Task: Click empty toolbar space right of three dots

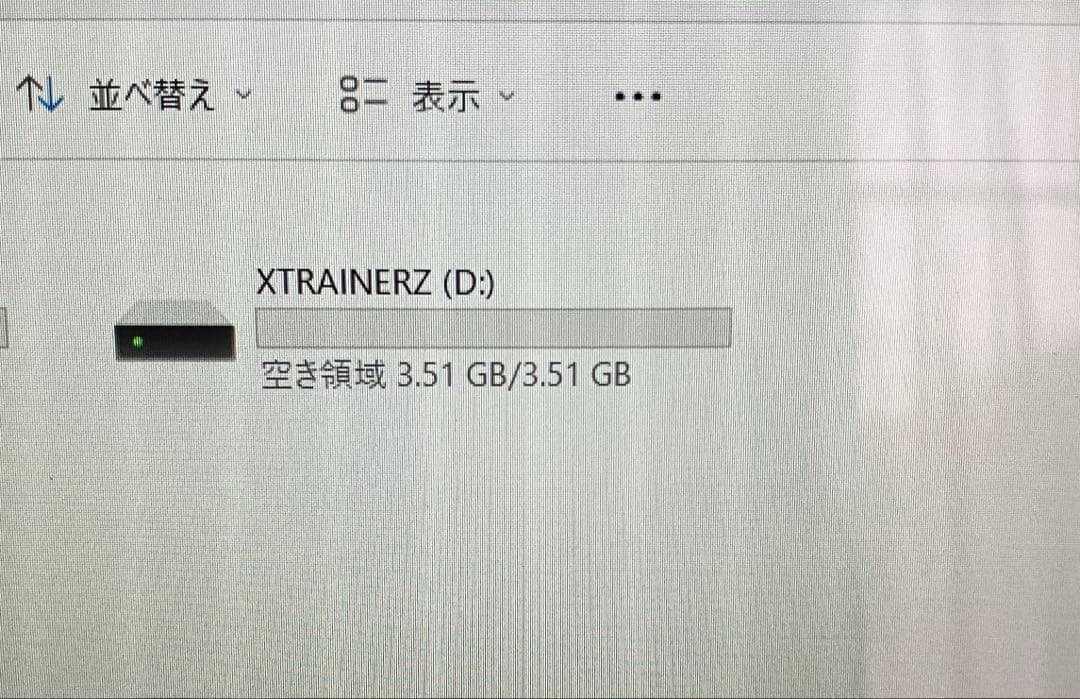Action: (x=861, y=96)
